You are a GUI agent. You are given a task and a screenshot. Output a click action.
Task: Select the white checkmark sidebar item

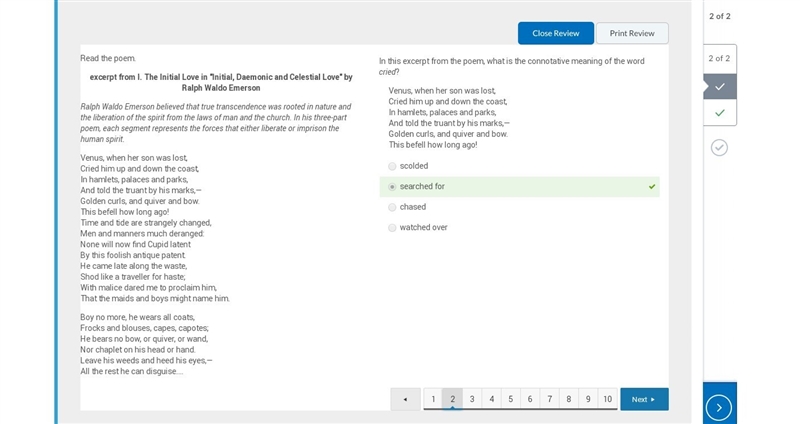719,87
